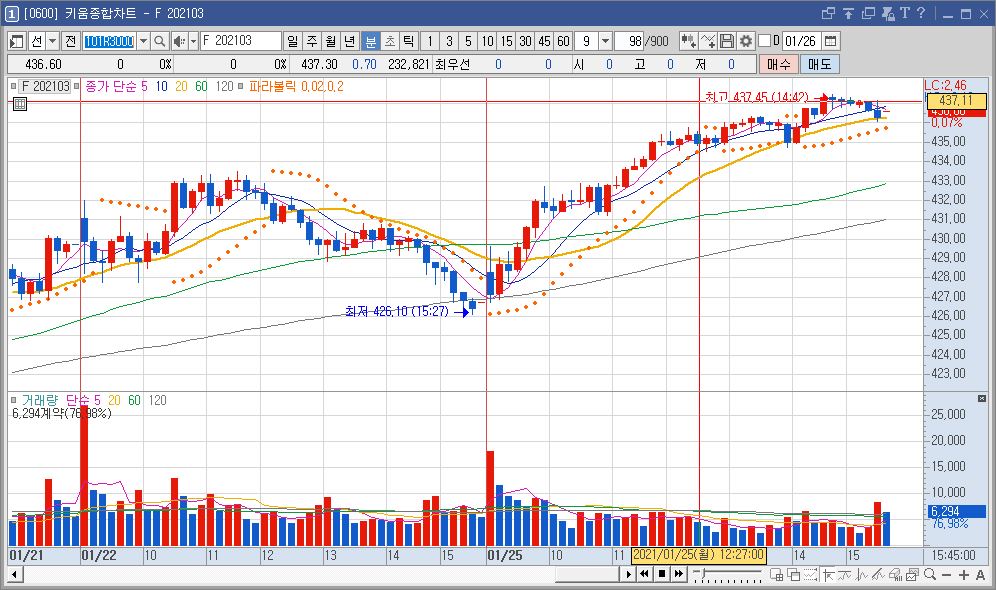Toggle the 분 (minute) timeframe button

[x=370, y=41]
